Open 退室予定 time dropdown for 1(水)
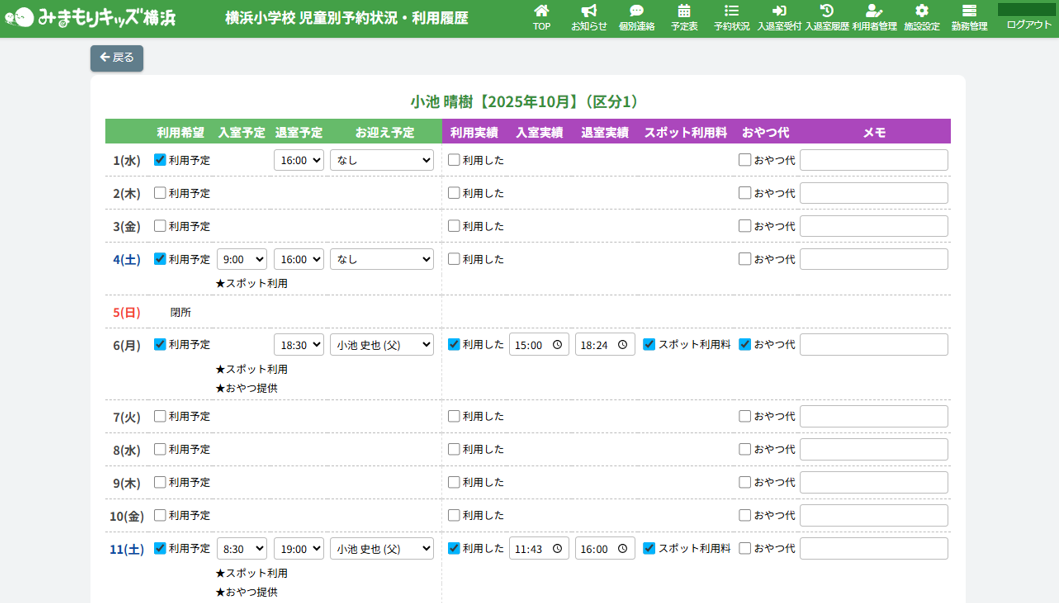 (x=298, y=160)
